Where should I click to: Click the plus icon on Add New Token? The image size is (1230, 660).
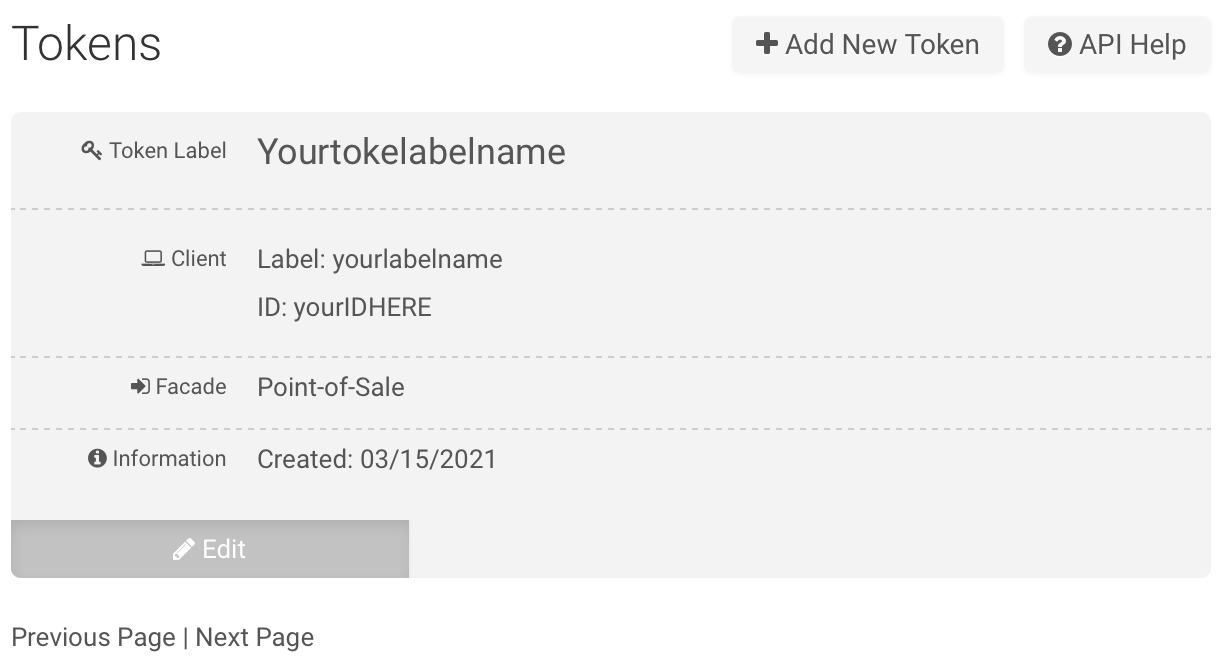tap(767, 44)
